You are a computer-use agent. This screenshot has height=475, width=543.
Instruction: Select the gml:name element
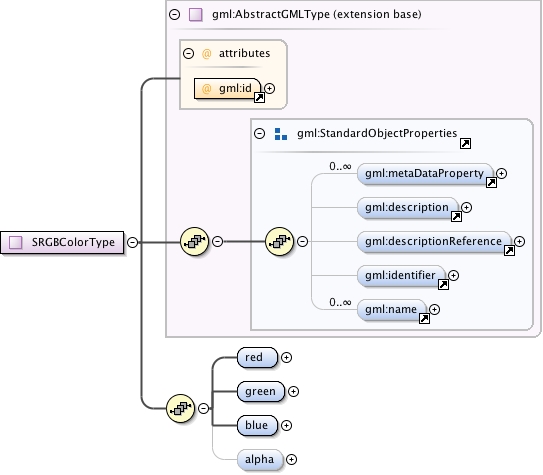392,309
